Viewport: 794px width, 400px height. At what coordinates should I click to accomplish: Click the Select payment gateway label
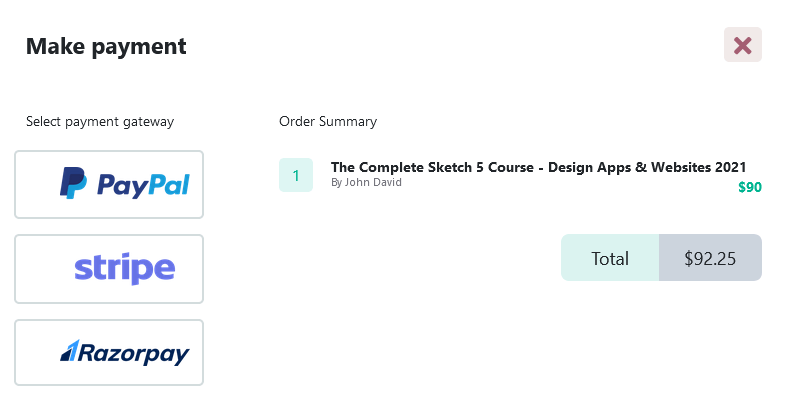pyautogui.click(x=100, y=122)
